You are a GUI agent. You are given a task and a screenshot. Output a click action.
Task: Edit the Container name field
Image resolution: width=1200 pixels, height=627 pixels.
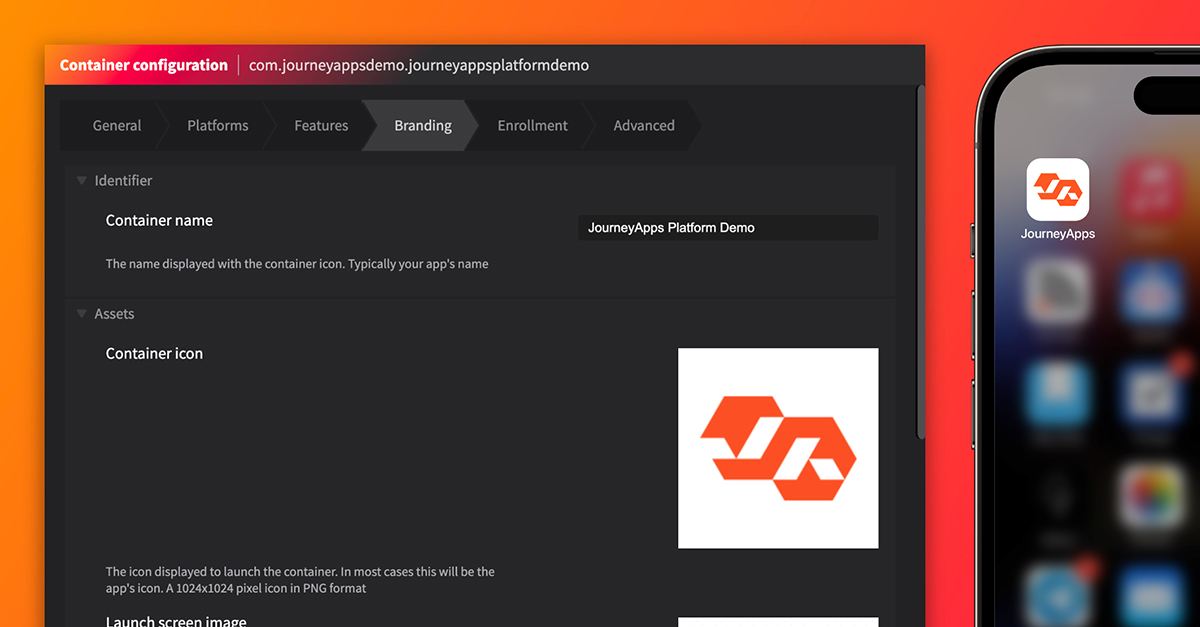tap(728, 228)
